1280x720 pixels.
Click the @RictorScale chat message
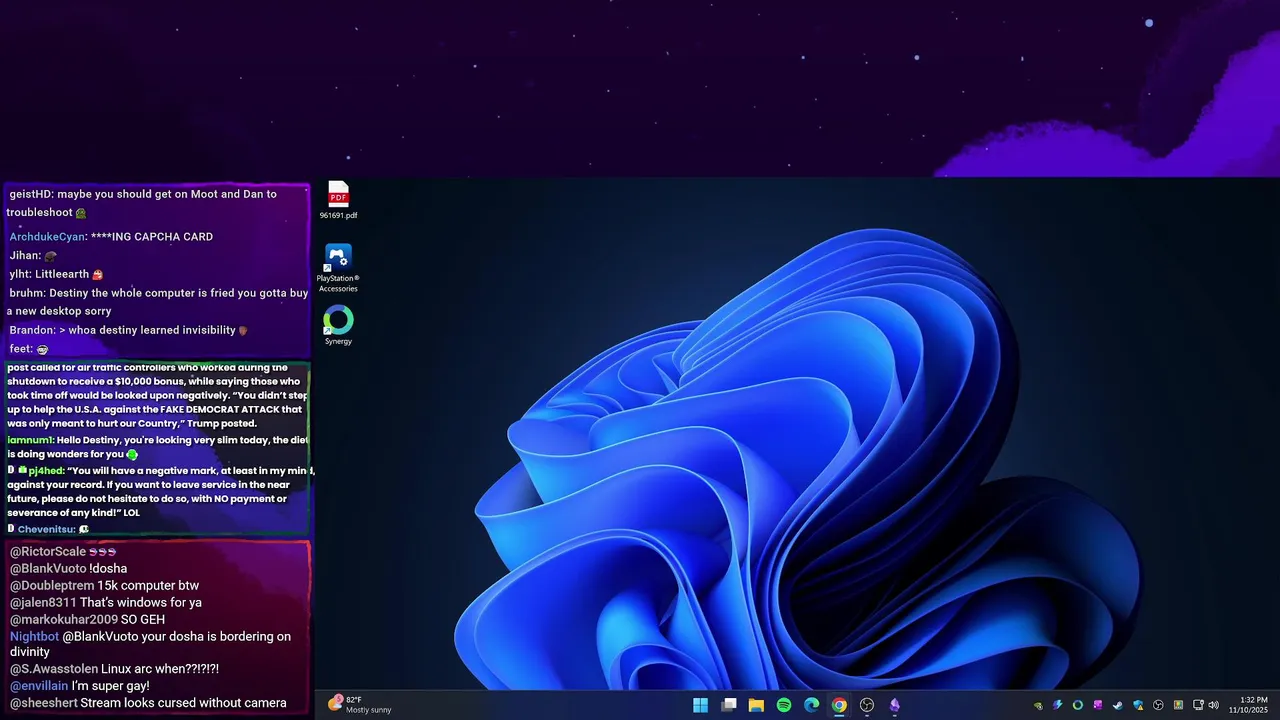[x=63, y=552]
